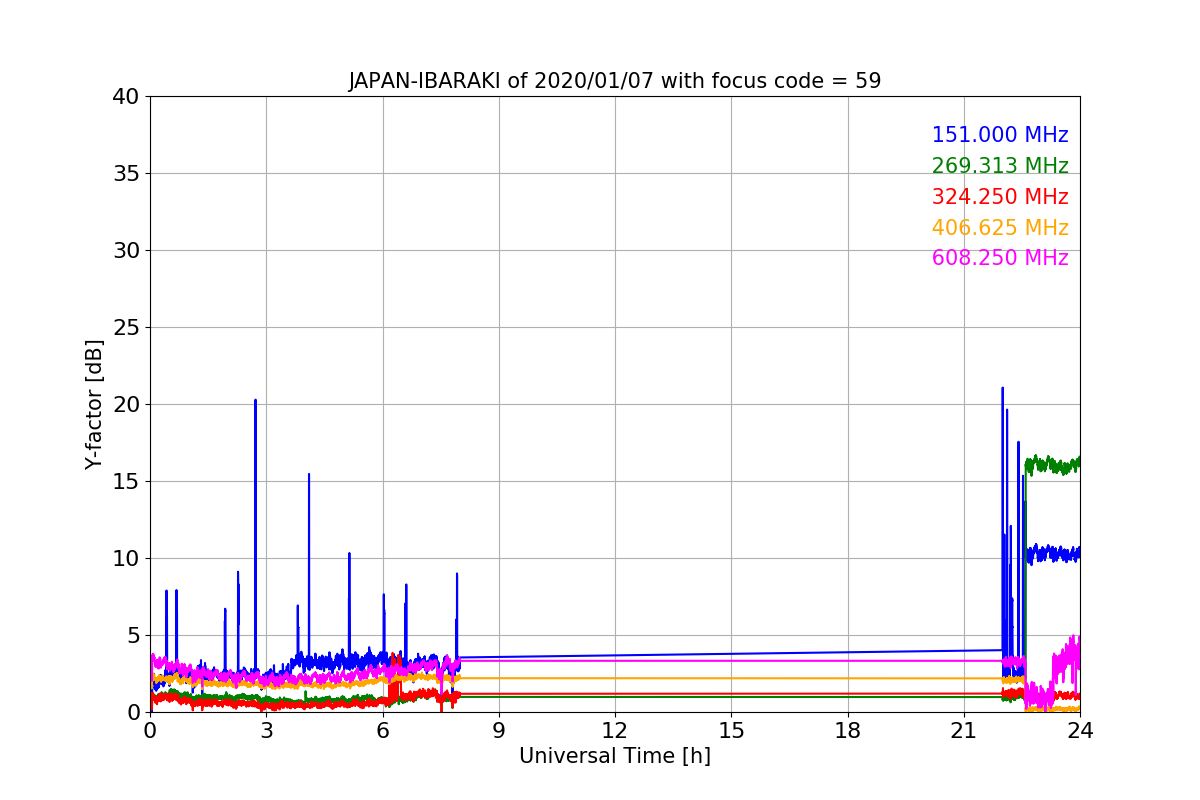Click the x-axis tick label 3
Viewport: 1200px width, 800px height.
click(266, 730)
